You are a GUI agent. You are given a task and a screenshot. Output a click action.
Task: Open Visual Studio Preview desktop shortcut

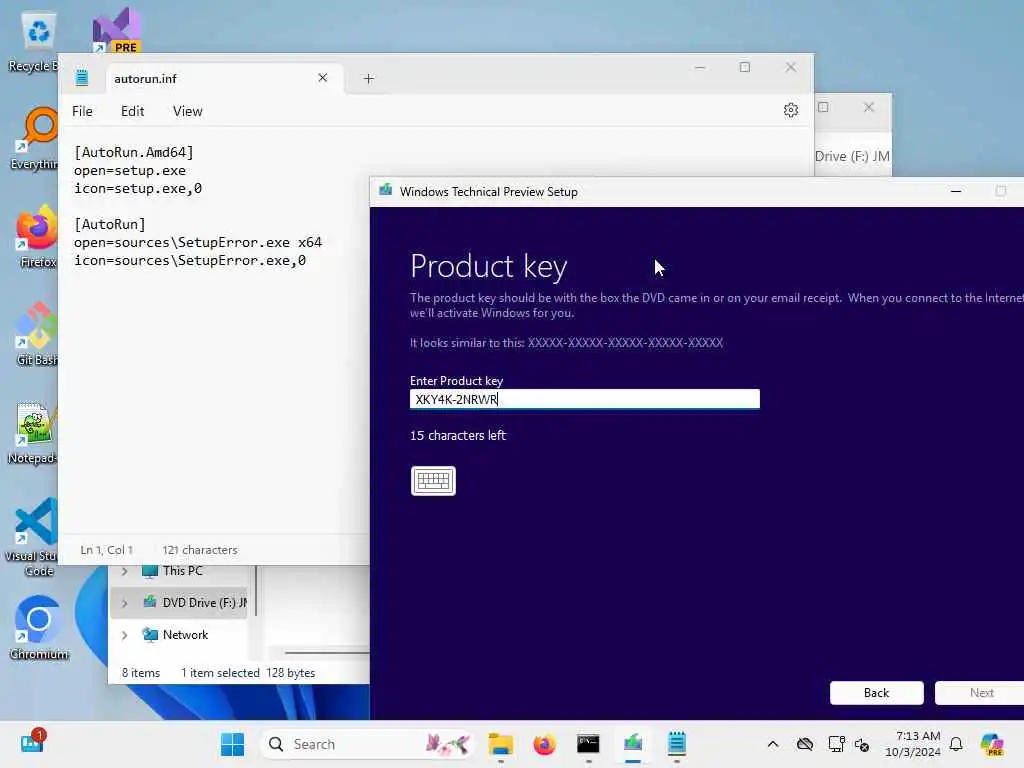(x=117, y=30)
